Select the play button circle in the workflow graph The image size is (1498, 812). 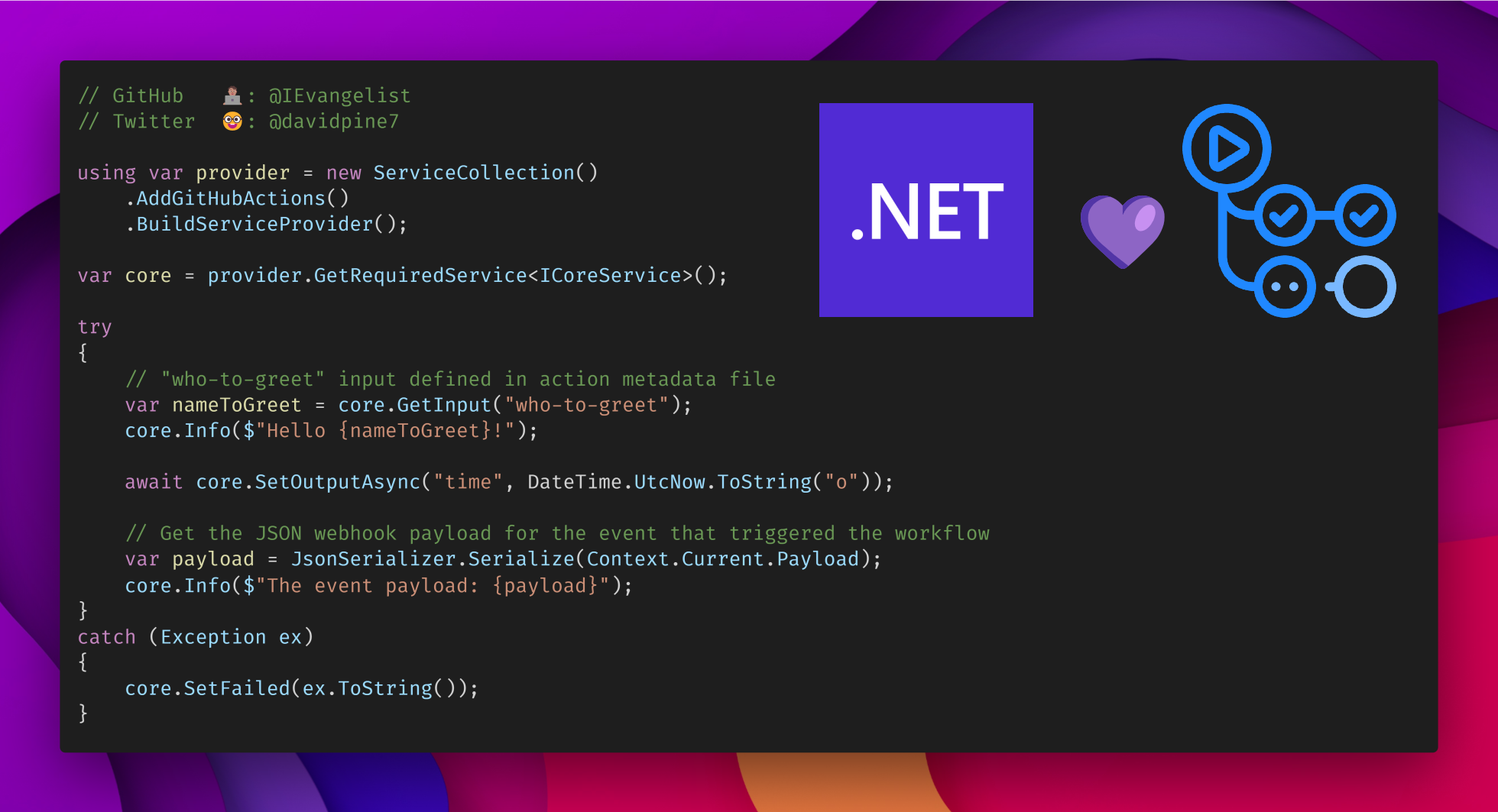tap(1226, 148)
